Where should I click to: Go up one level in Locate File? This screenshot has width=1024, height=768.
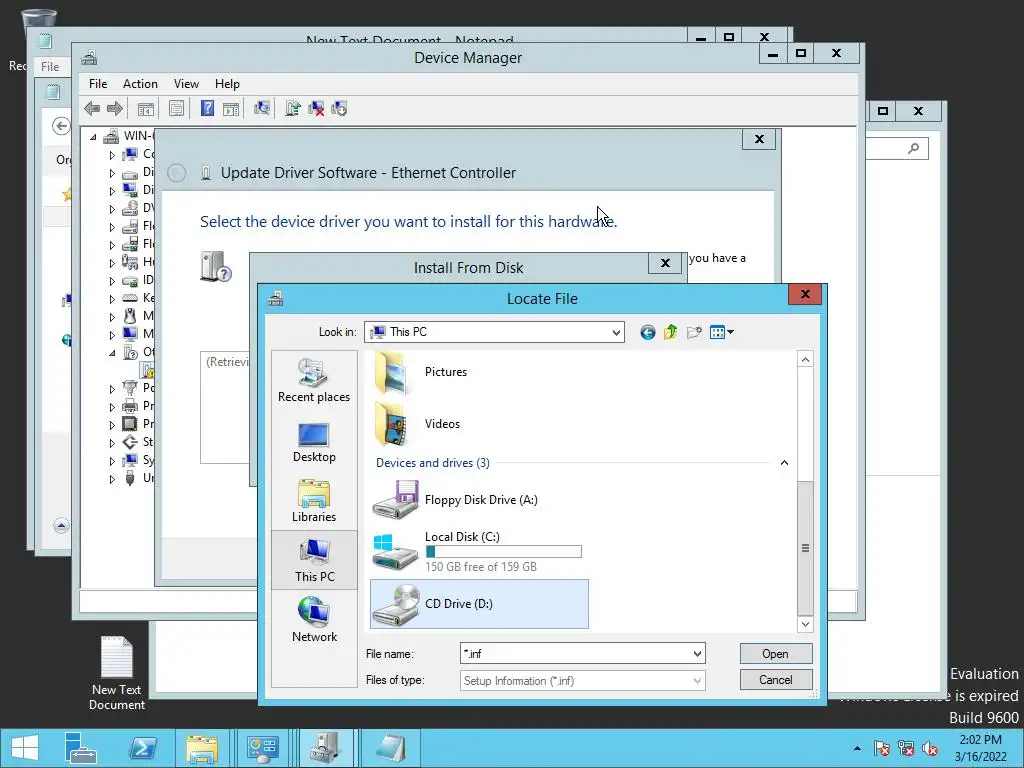671,332
